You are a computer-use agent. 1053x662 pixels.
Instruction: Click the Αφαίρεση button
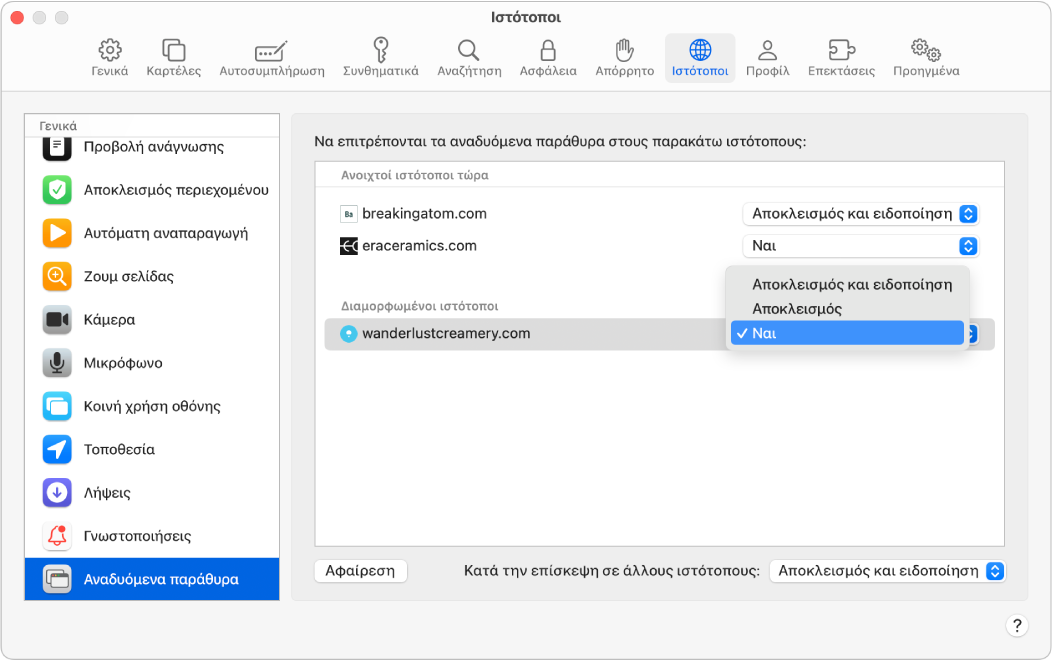click(x=361, y=571)
